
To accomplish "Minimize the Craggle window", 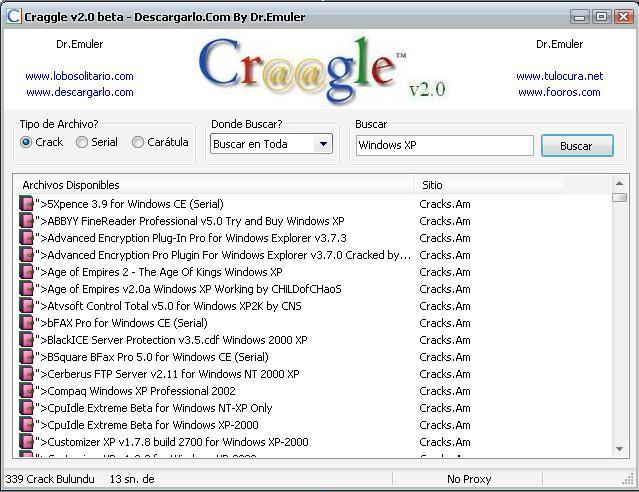I will click(x=579, y=17).
